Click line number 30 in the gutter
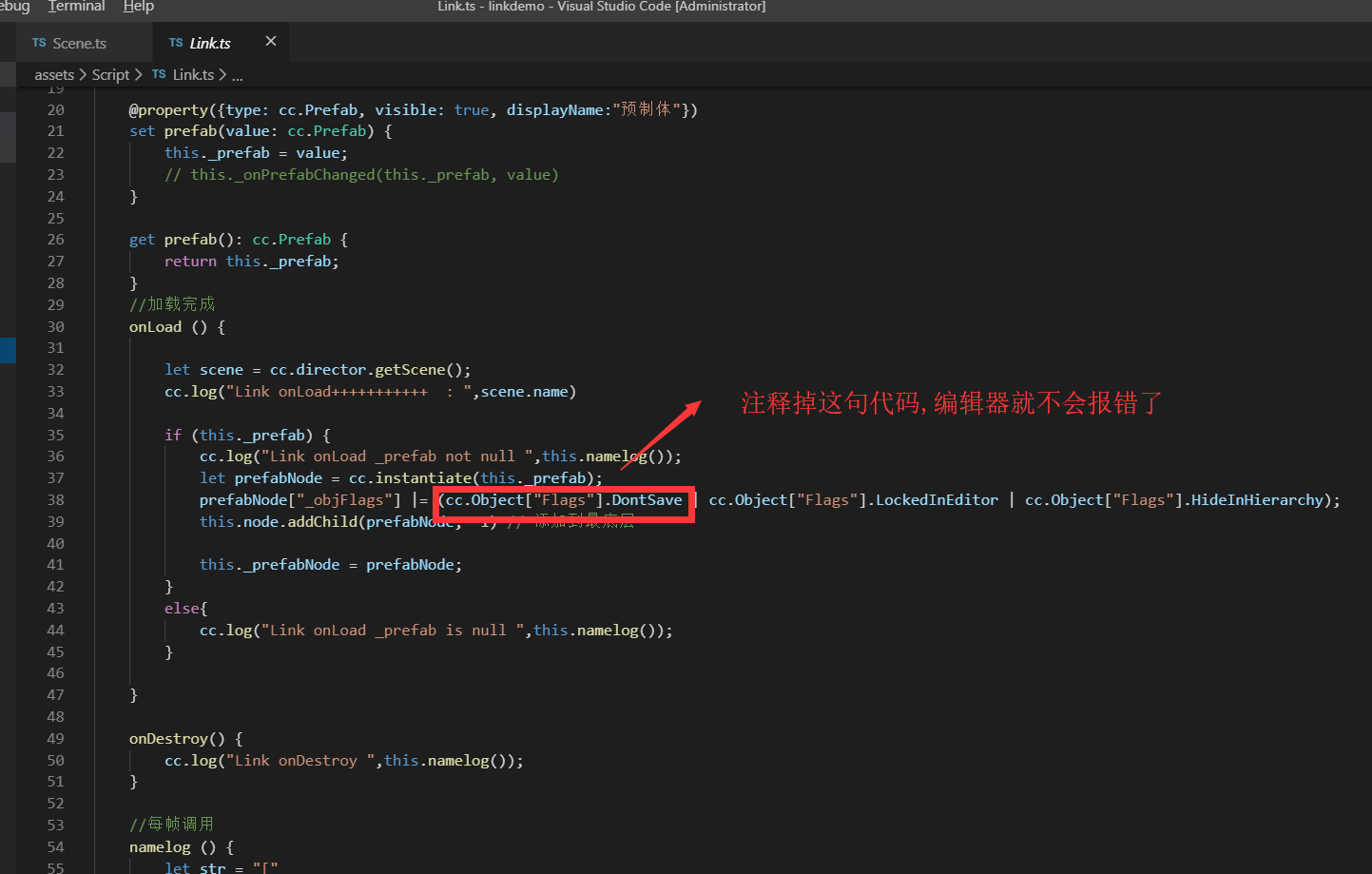 [56, 327]
